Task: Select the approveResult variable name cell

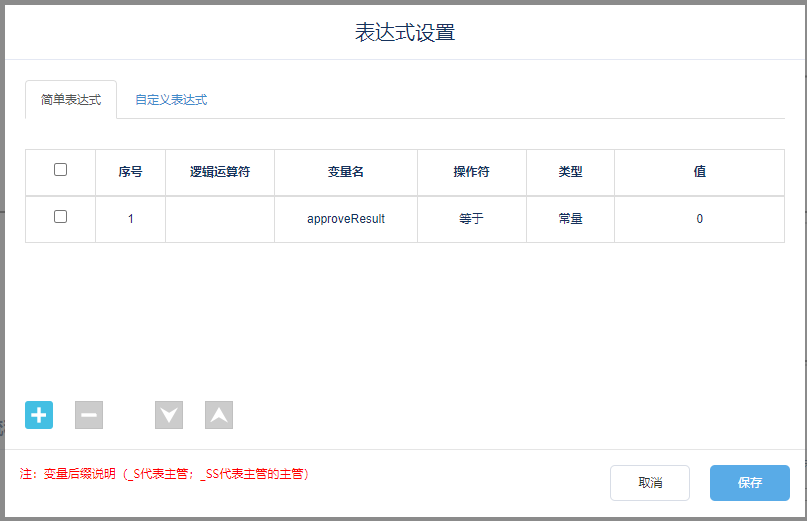Action: coord(346,219)
